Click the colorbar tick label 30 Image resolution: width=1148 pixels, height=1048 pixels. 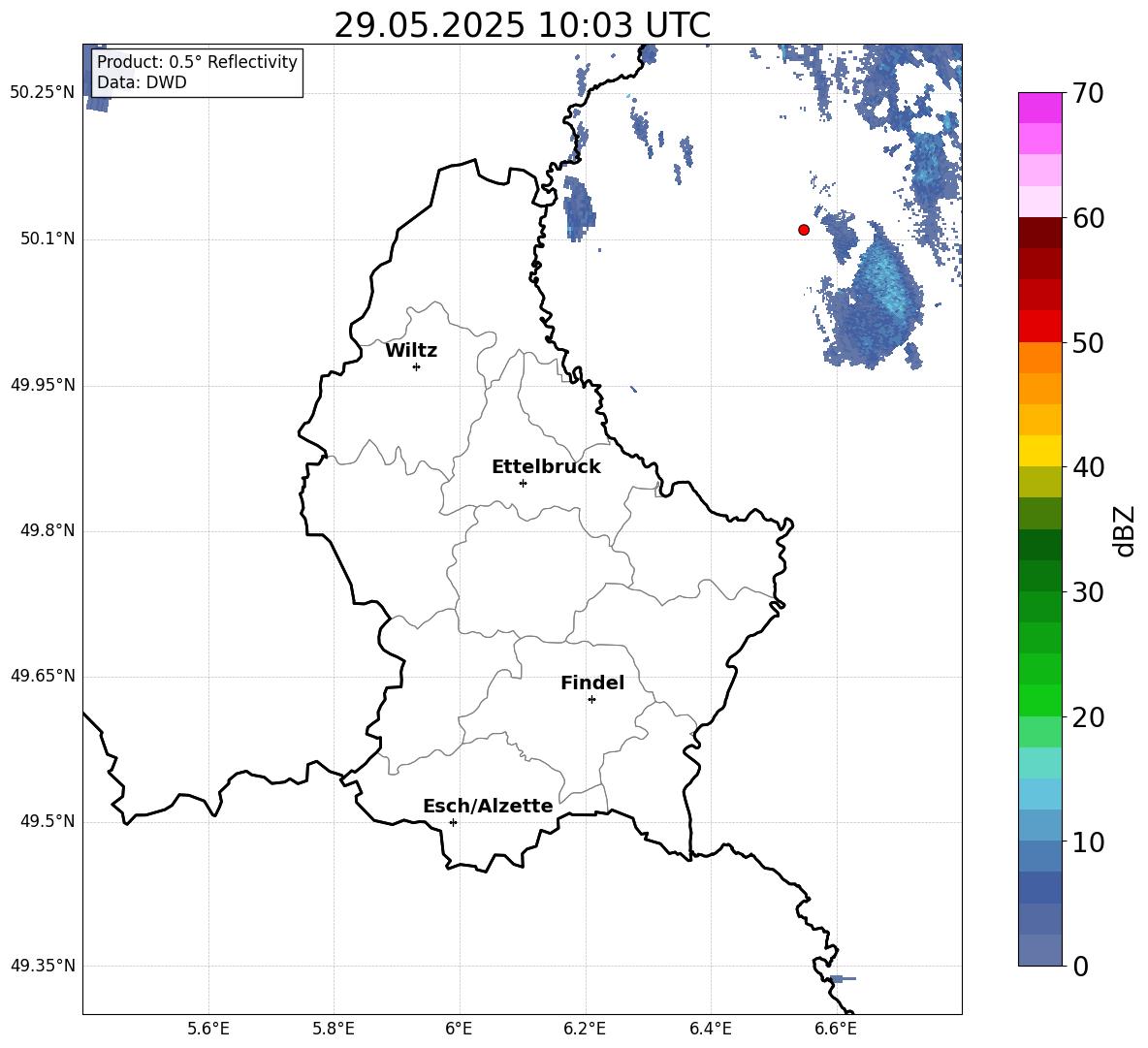click(1088, 592)
